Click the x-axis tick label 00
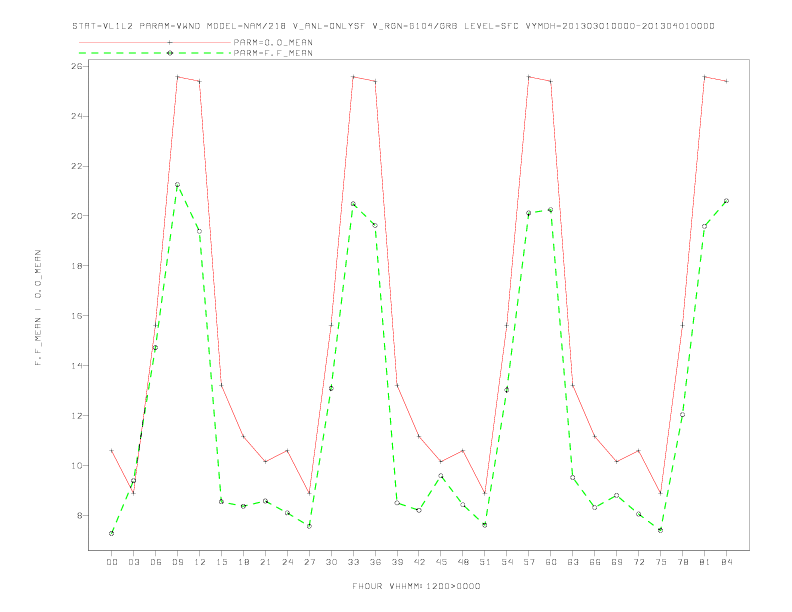 pos(112,562)
